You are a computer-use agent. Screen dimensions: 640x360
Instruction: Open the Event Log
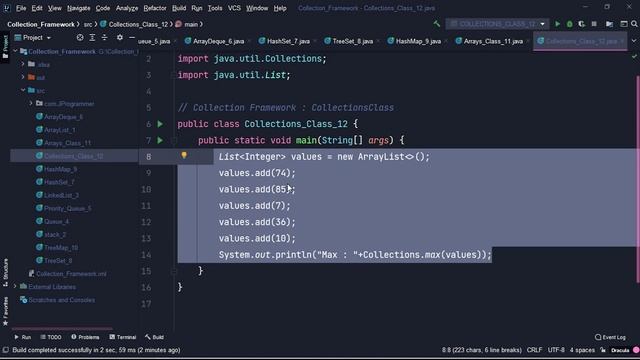coord(610,337)
